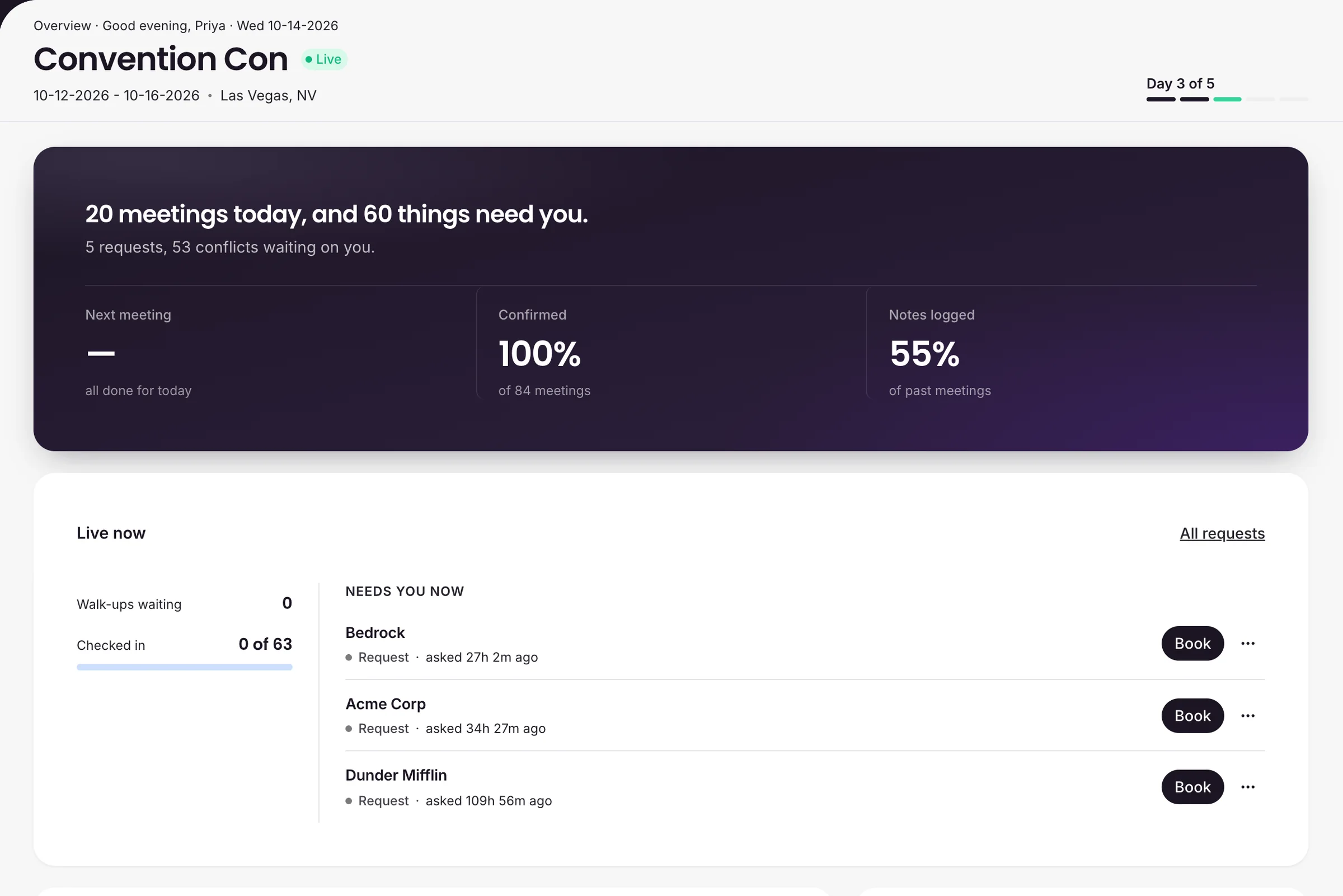This screenshot has height=896, width=1343.
Task: Select the Acme Corp company name
Action: [x=386, y=704]
